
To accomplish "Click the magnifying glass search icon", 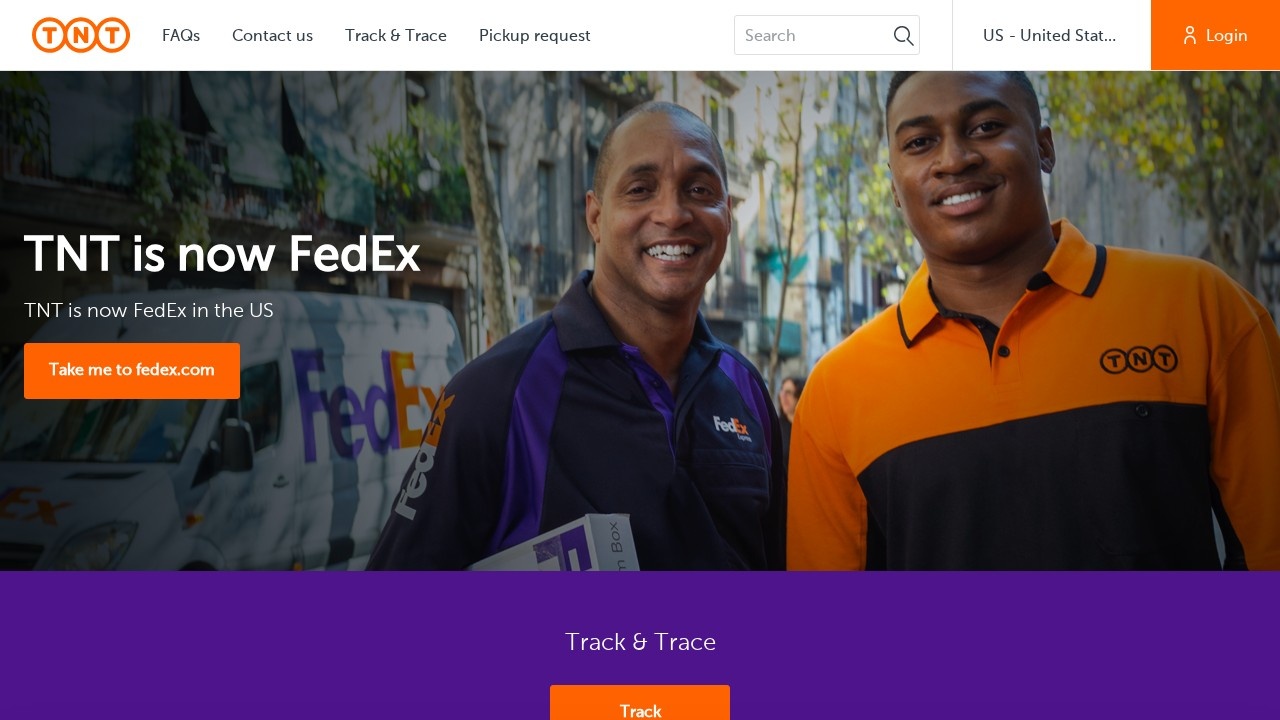I will tap(903, 36).
